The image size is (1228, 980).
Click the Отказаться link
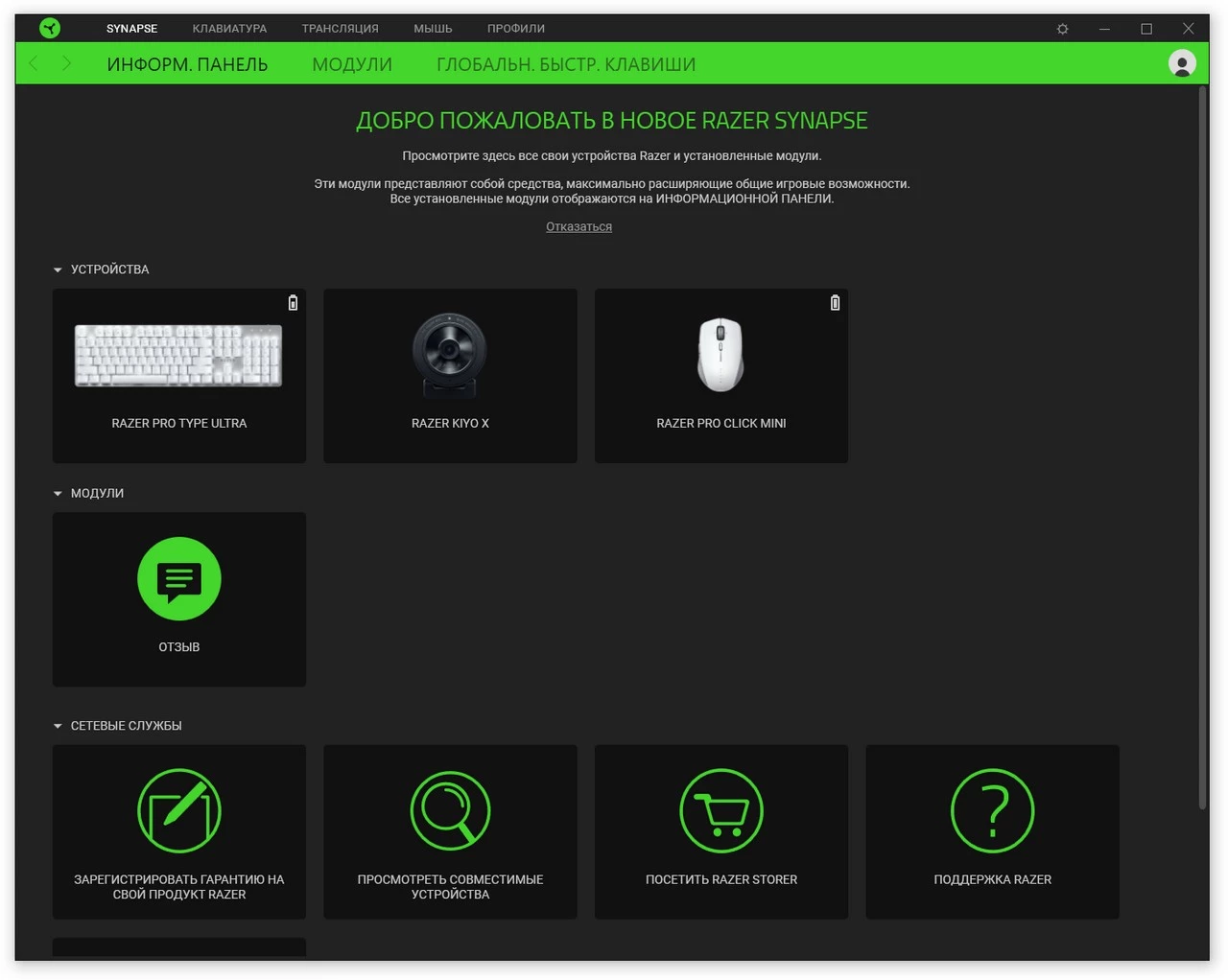pyautogui.click(x=579, y=227)
